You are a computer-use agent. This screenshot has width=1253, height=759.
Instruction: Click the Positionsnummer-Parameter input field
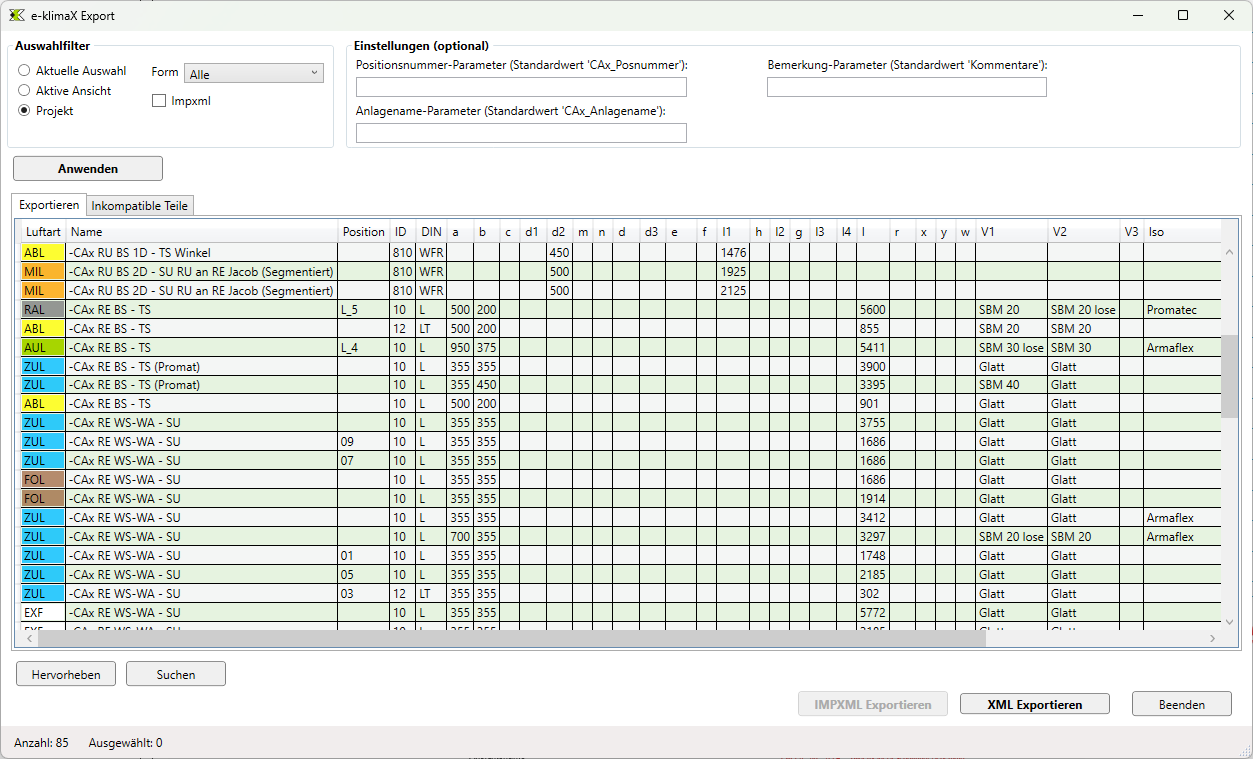[x=521, y=87]
